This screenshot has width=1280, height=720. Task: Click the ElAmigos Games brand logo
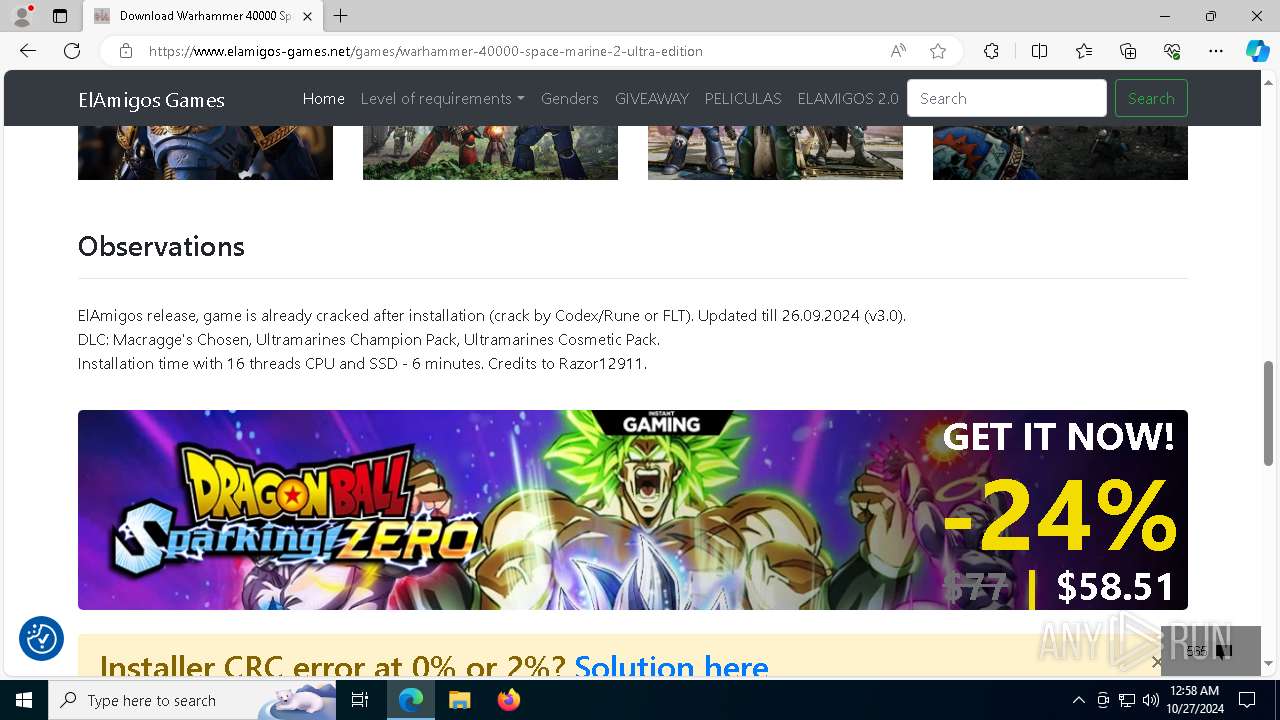[151, 99]
